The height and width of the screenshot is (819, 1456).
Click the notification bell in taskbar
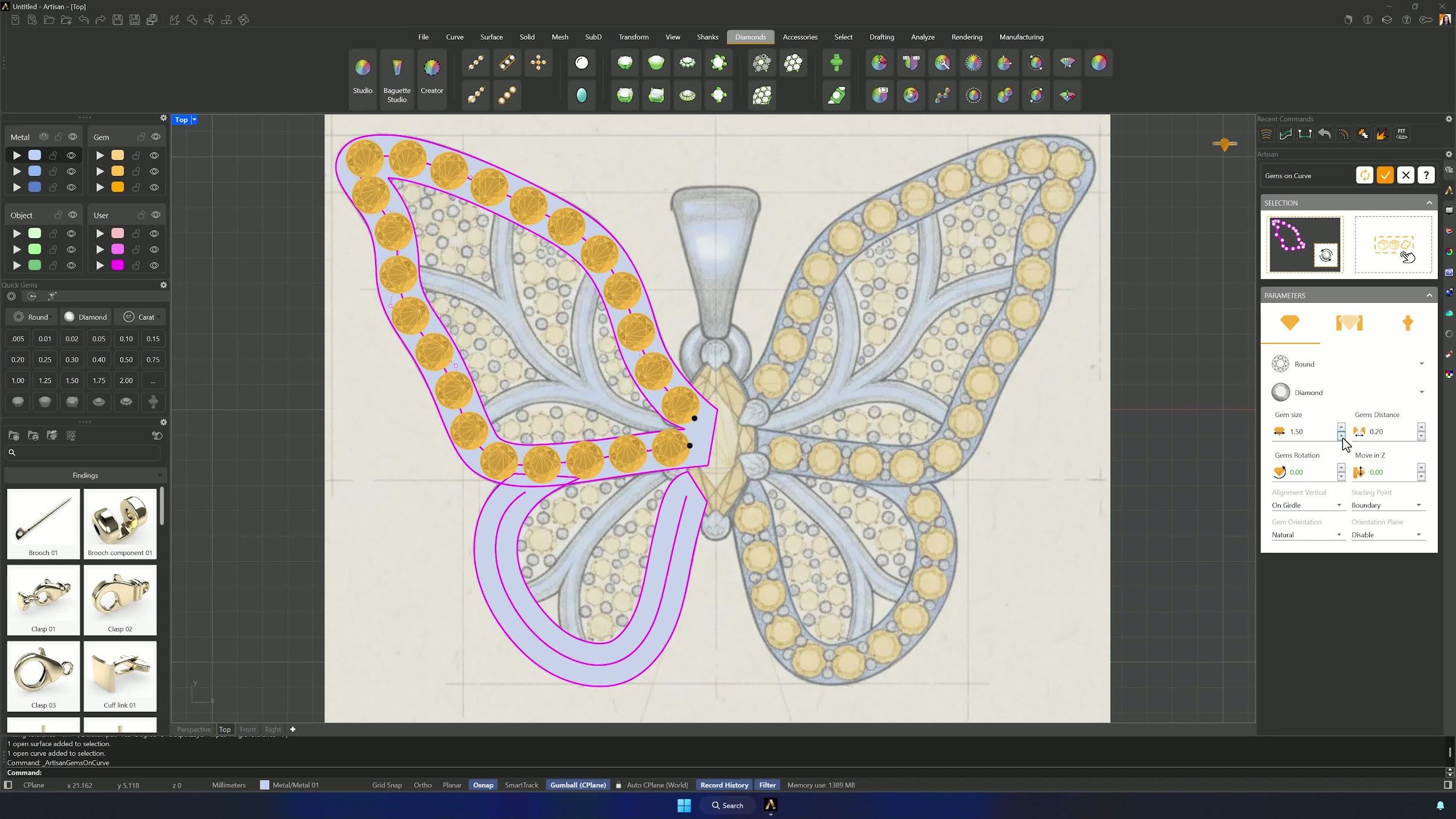(1440, 806)
